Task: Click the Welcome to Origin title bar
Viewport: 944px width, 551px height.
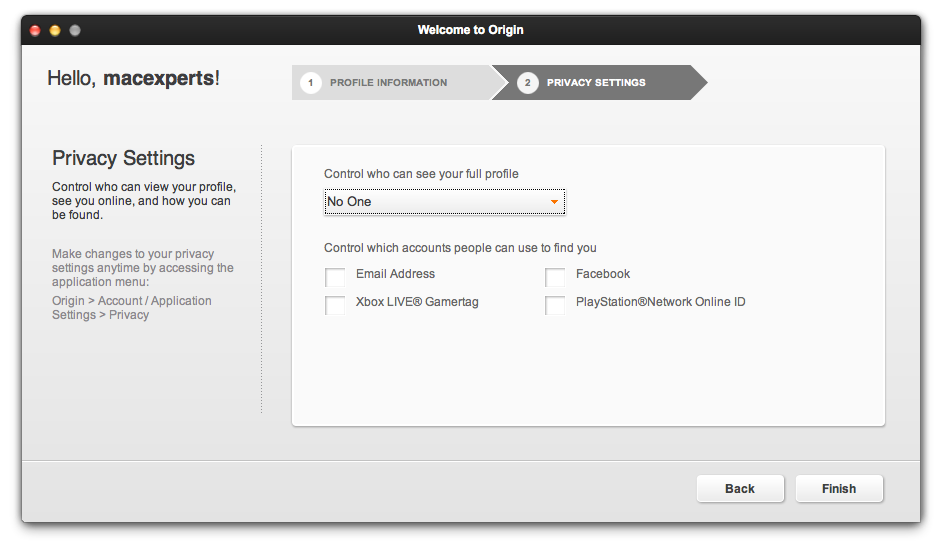Action: coord(470,30)
